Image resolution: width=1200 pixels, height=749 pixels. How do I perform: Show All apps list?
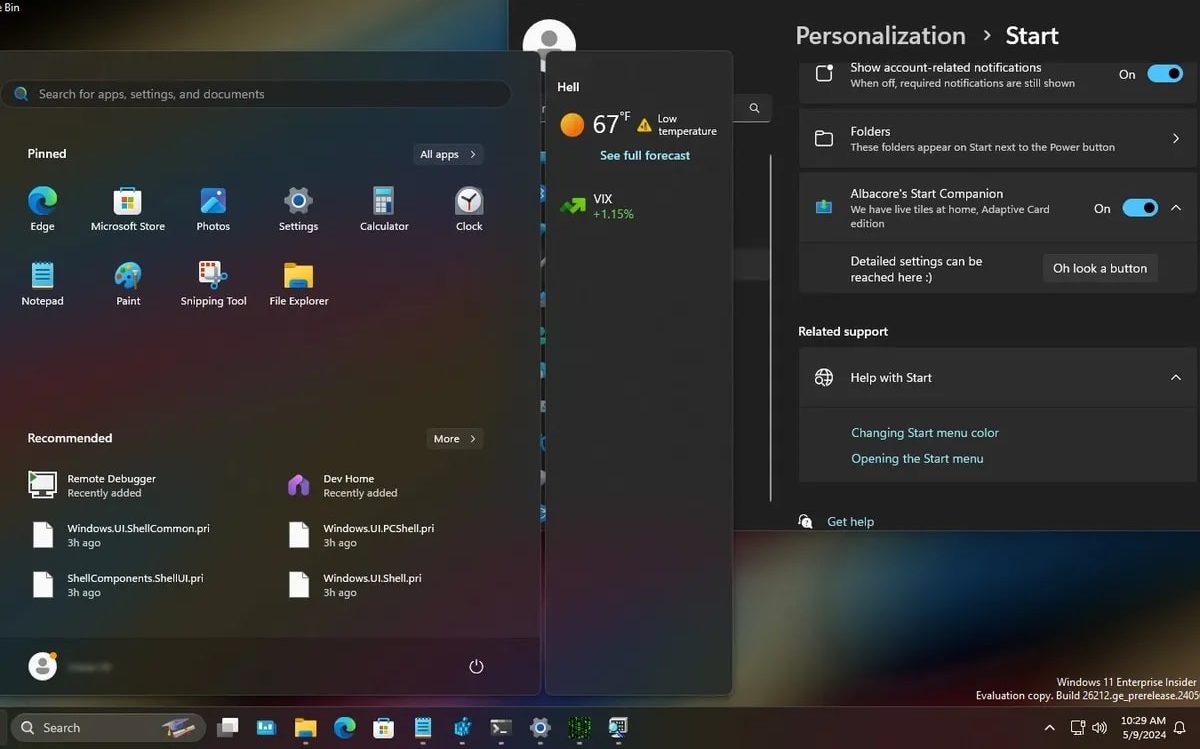tap(448, 154)
